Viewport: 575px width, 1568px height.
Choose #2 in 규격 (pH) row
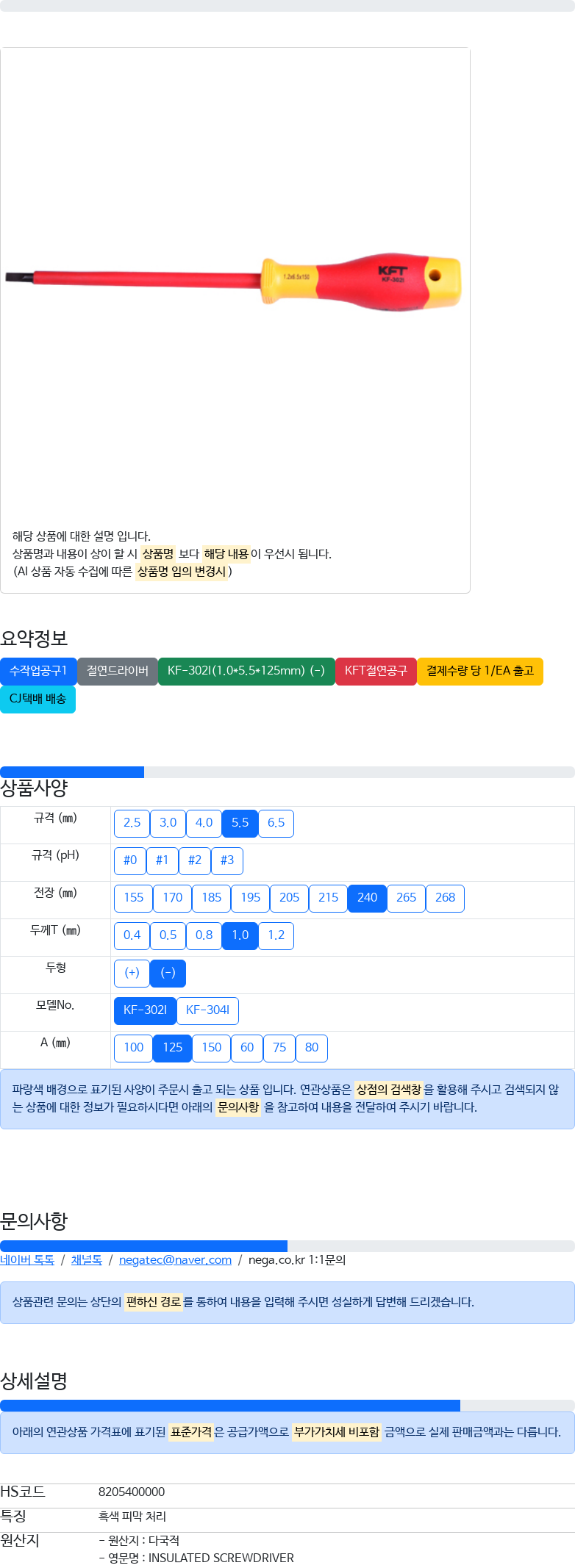(x=195, y=860)
